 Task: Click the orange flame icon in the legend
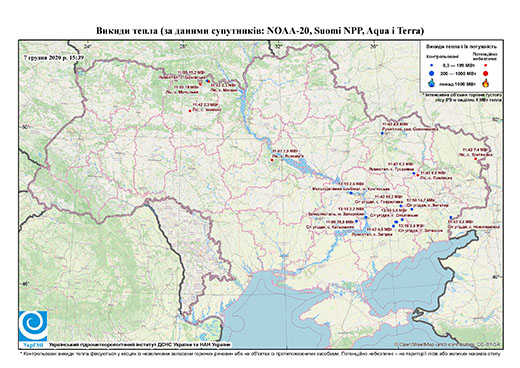tap(486, 83)
